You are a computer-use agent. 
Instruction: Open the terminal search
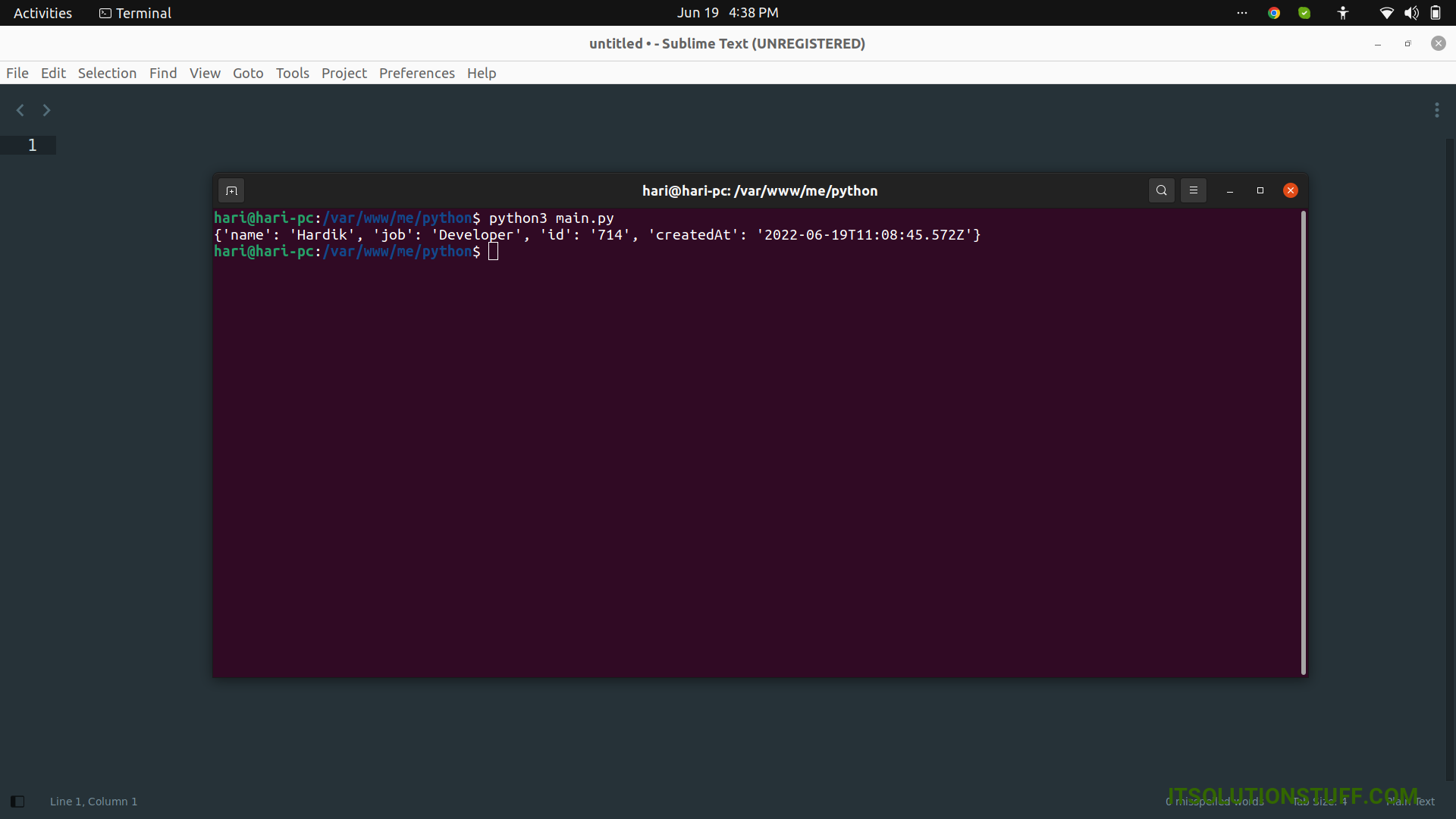(x=1161, y=190)
